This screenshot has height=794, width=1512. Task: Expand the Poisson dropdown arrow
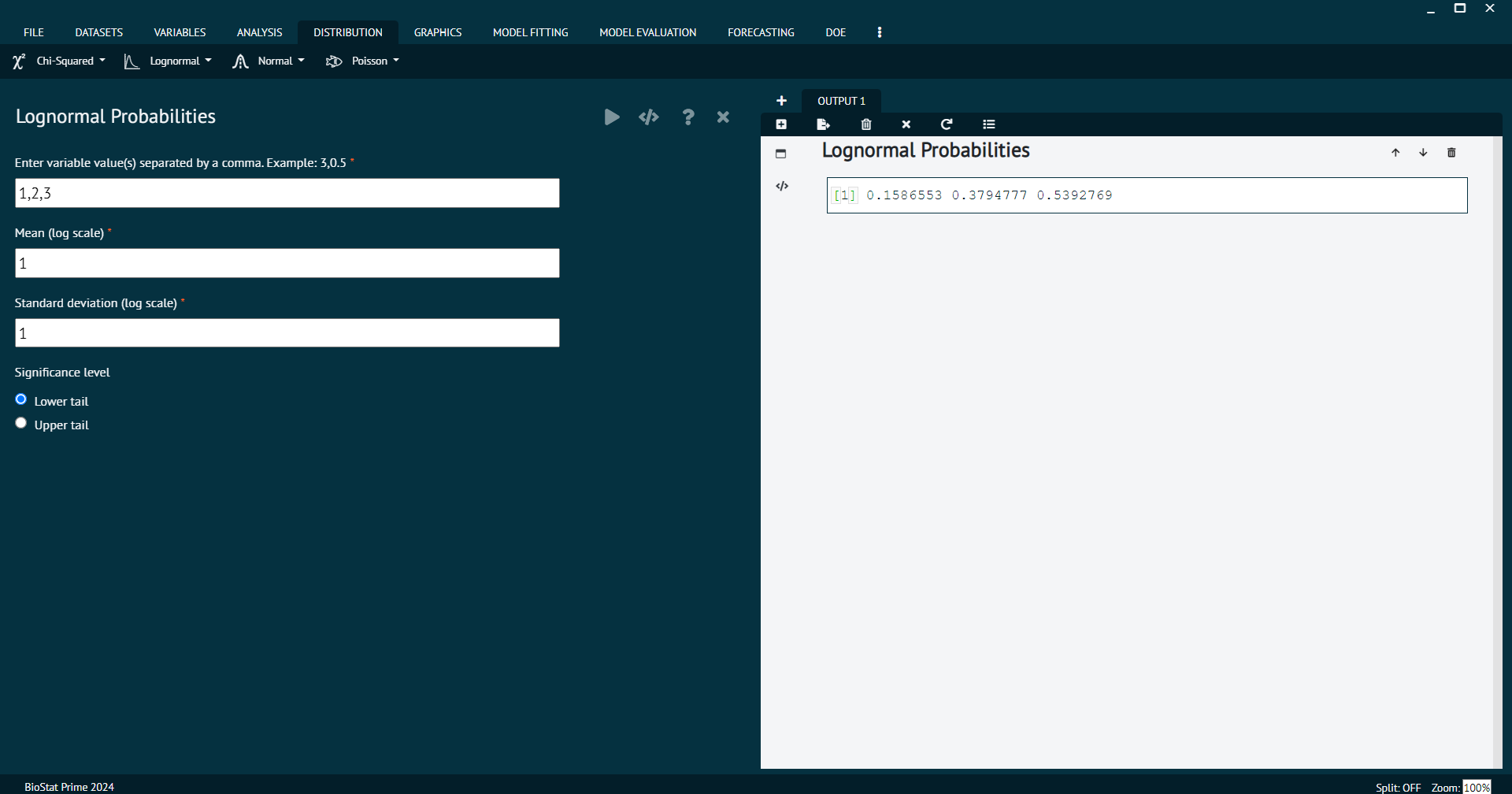(x=396, y=61)
